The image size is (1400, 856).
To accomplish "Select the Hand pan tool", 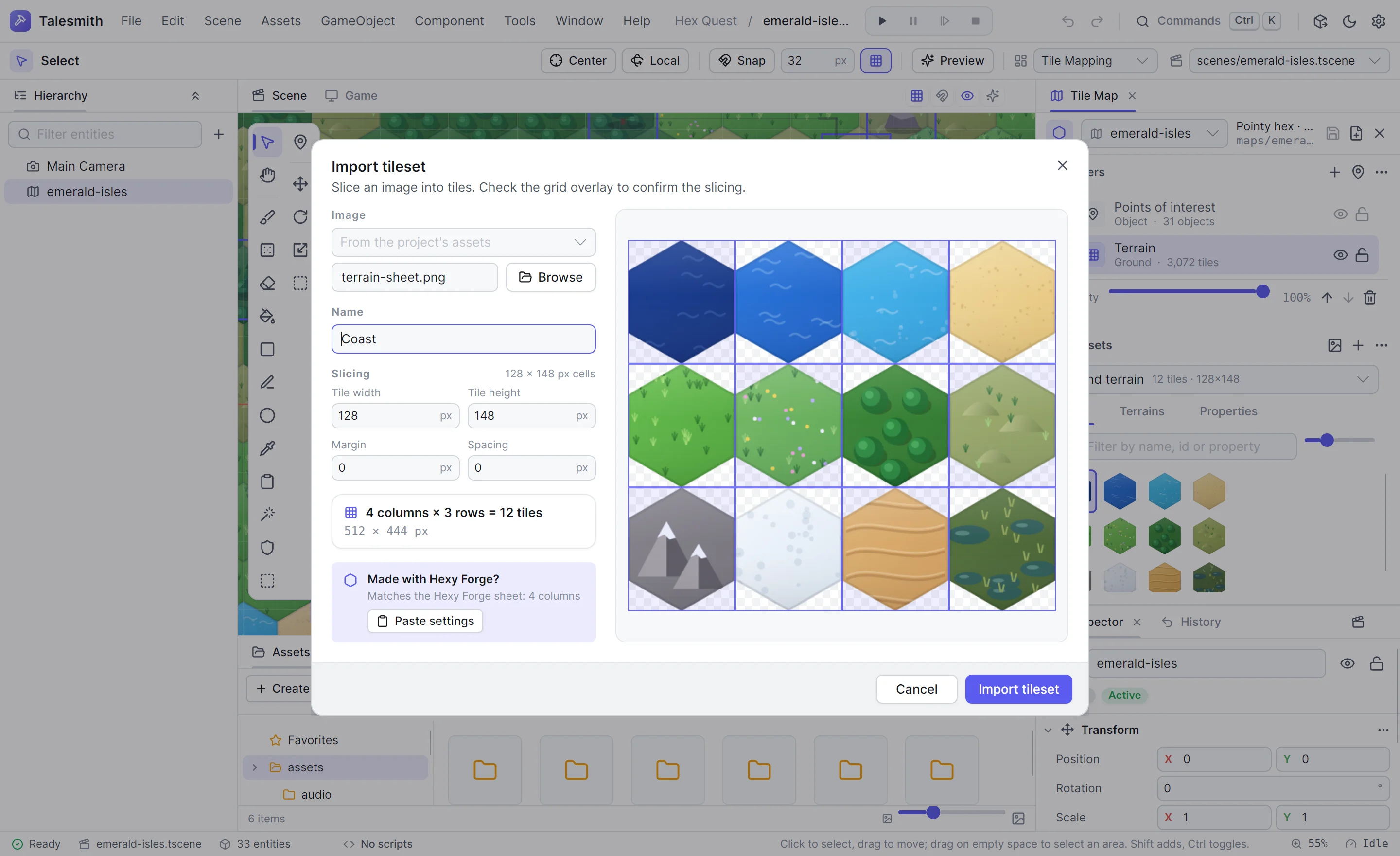I will point(267,175).
